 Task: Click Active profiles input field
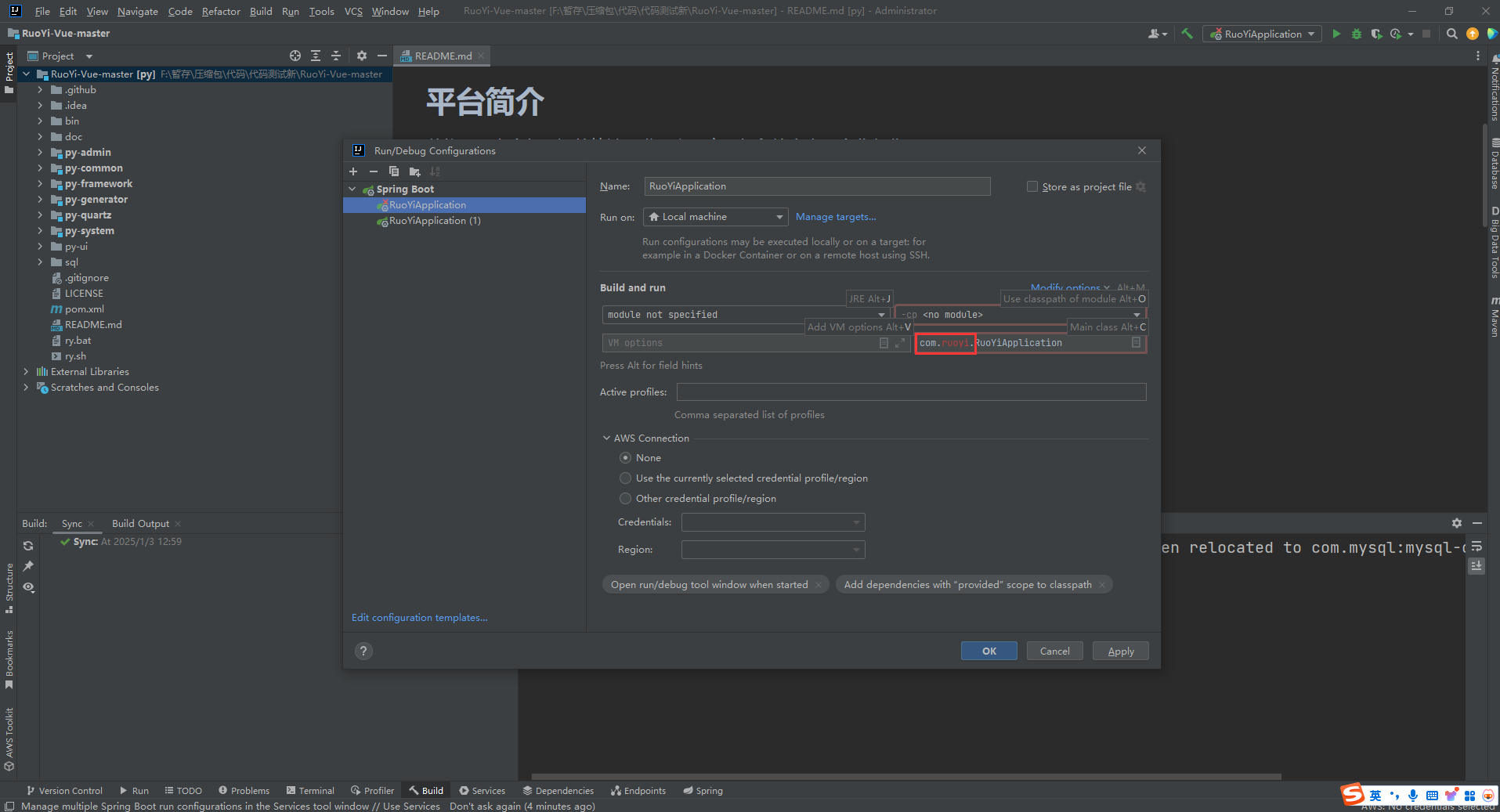tap(912, 392)
